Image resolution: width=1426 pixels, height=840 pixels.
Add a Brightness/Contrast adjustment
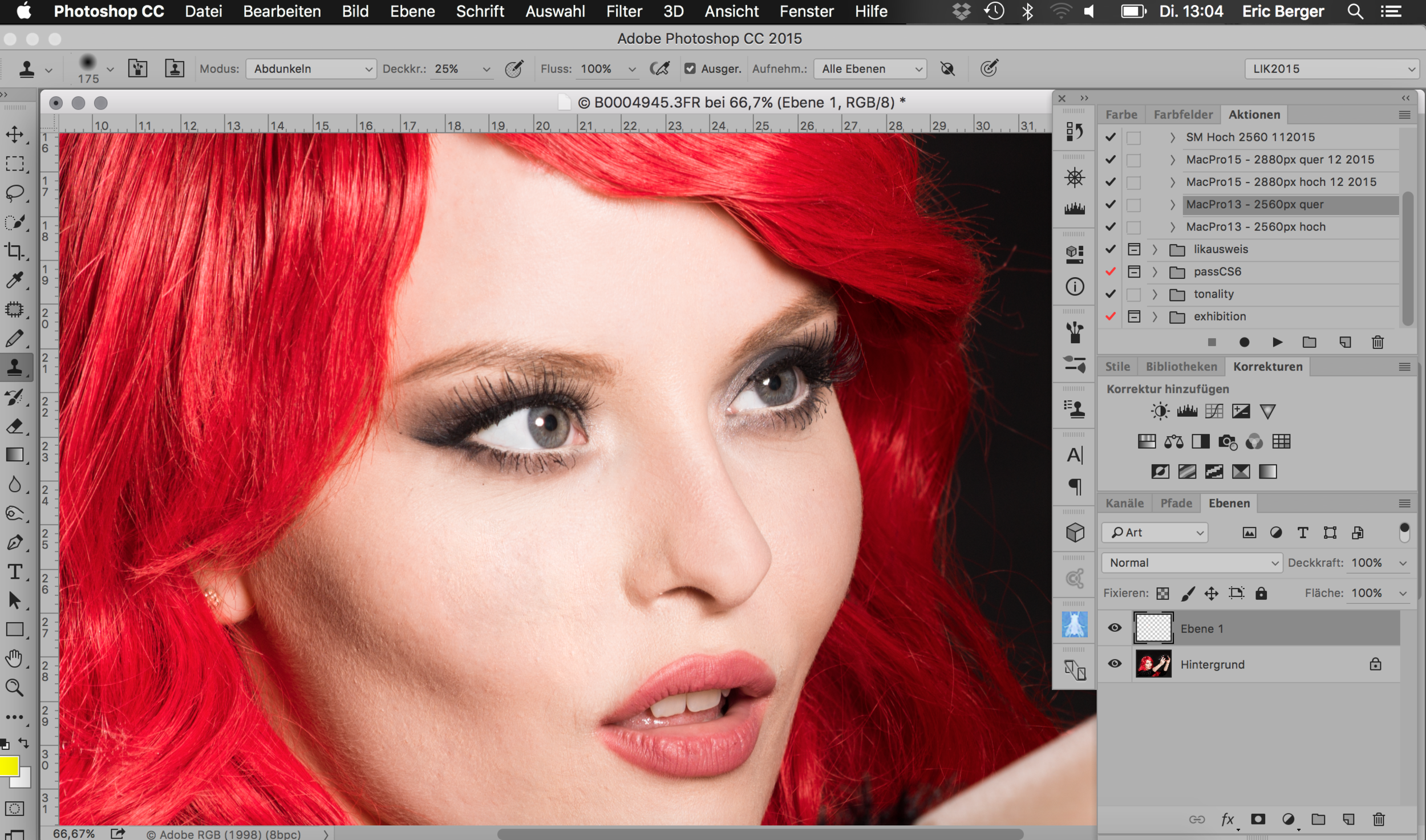click(x=1160, y=411)
